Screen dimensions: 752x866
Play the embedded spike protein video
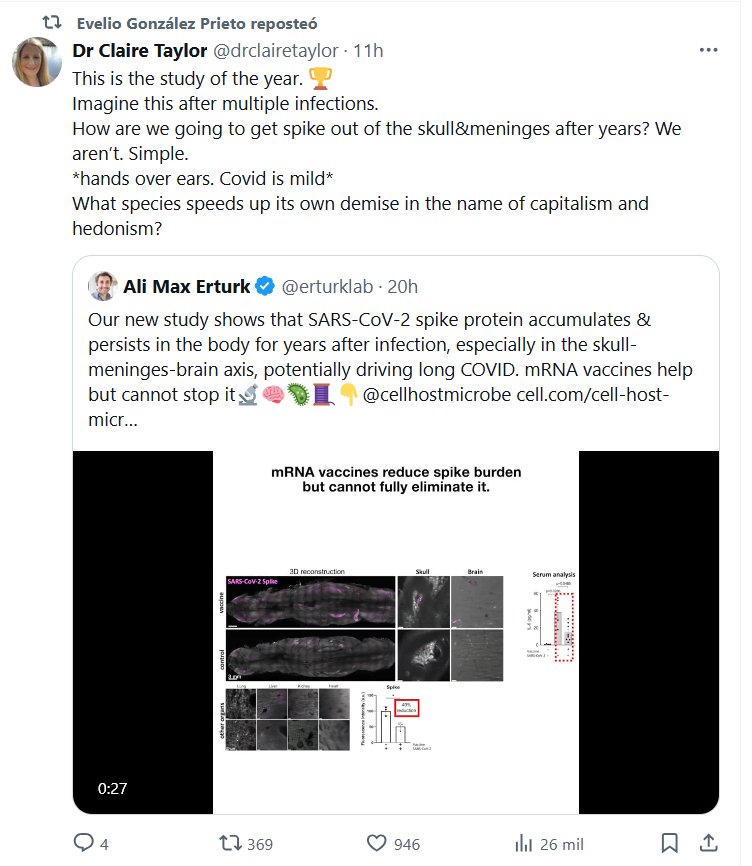[395, 632]
